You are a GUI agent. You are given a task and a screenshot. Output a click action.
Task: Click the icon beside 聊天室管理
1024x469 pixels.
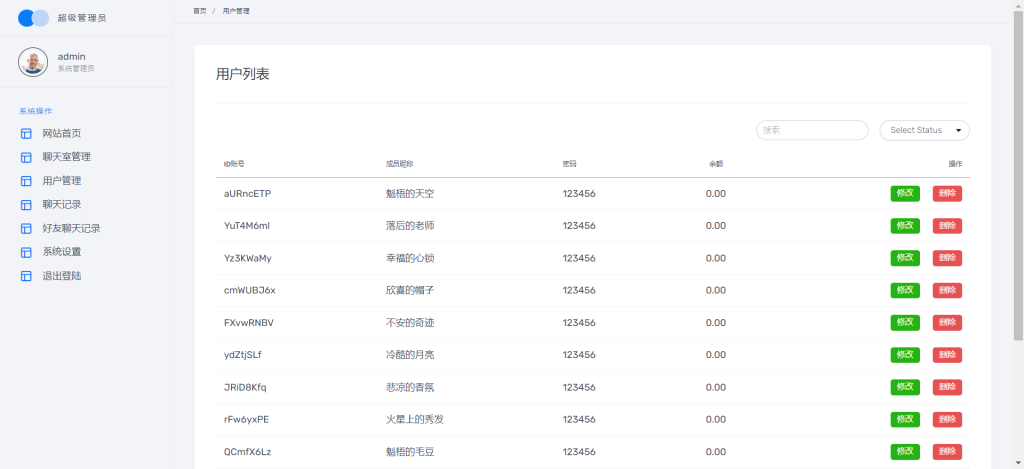coord(26,157)
